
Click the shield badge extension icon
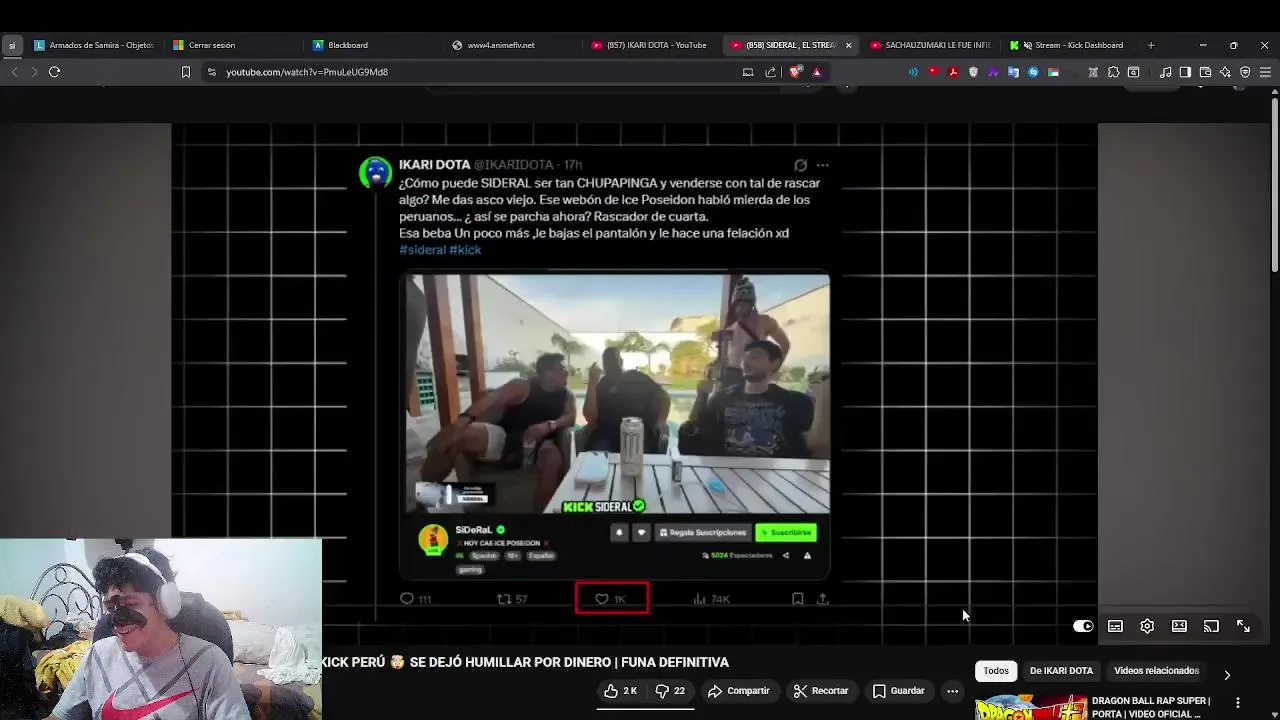pos(973,72)
